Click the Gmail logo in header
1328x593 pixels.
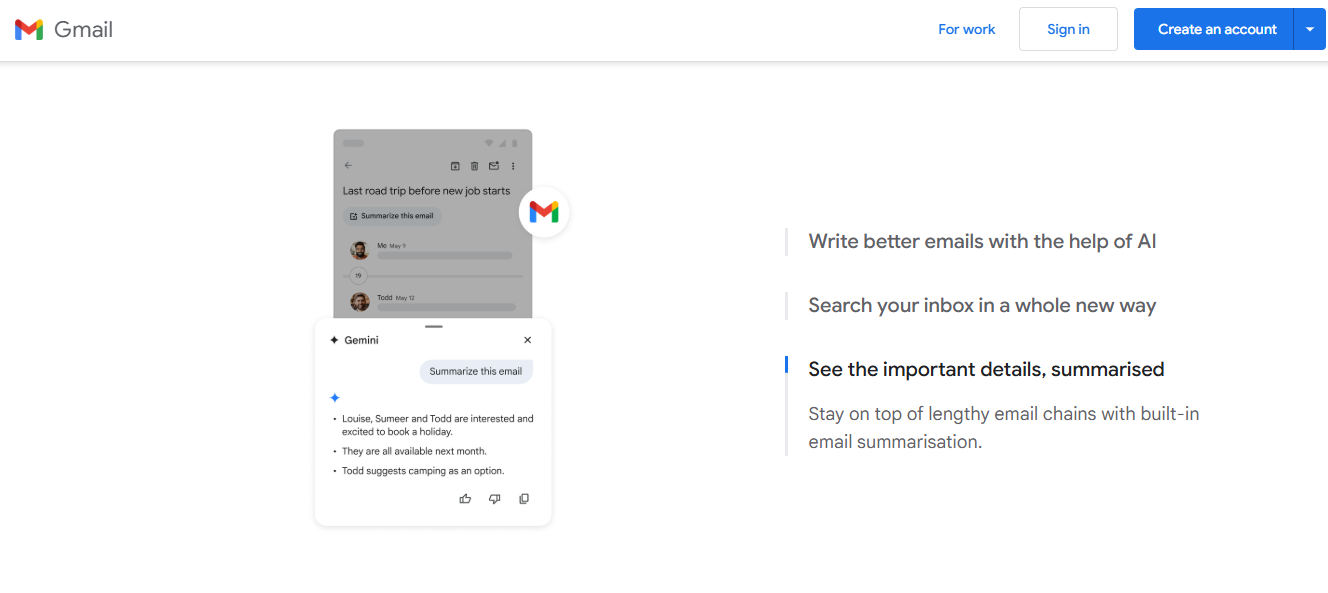coord(64,30)
